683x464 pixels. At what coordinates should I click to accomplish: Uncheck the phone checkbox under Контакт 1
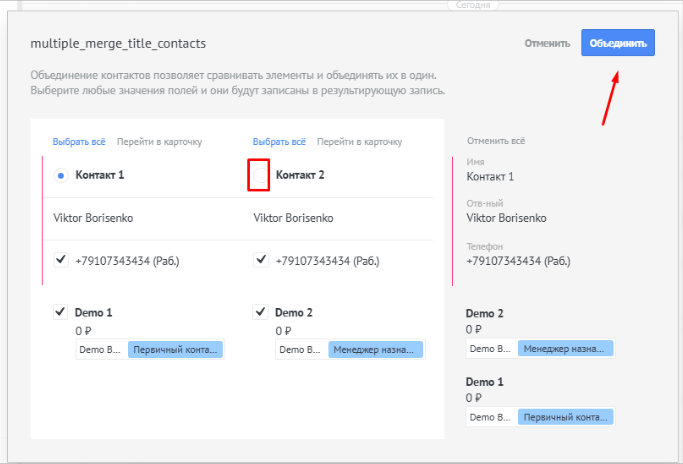pos(61,260)
